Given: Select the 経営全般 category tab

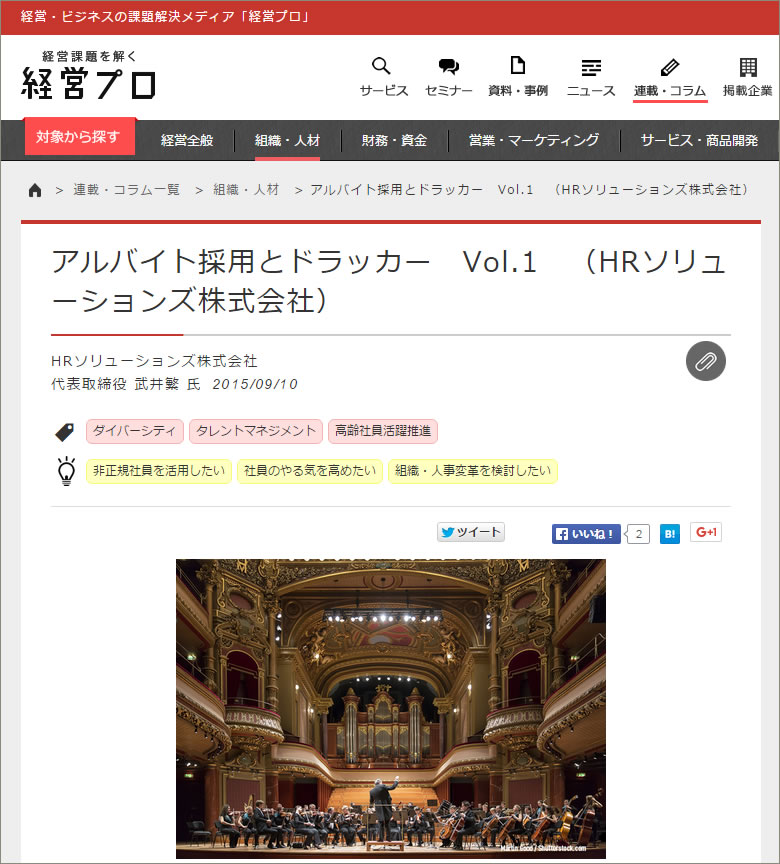Looking at the screenshot, I should 187,141.
